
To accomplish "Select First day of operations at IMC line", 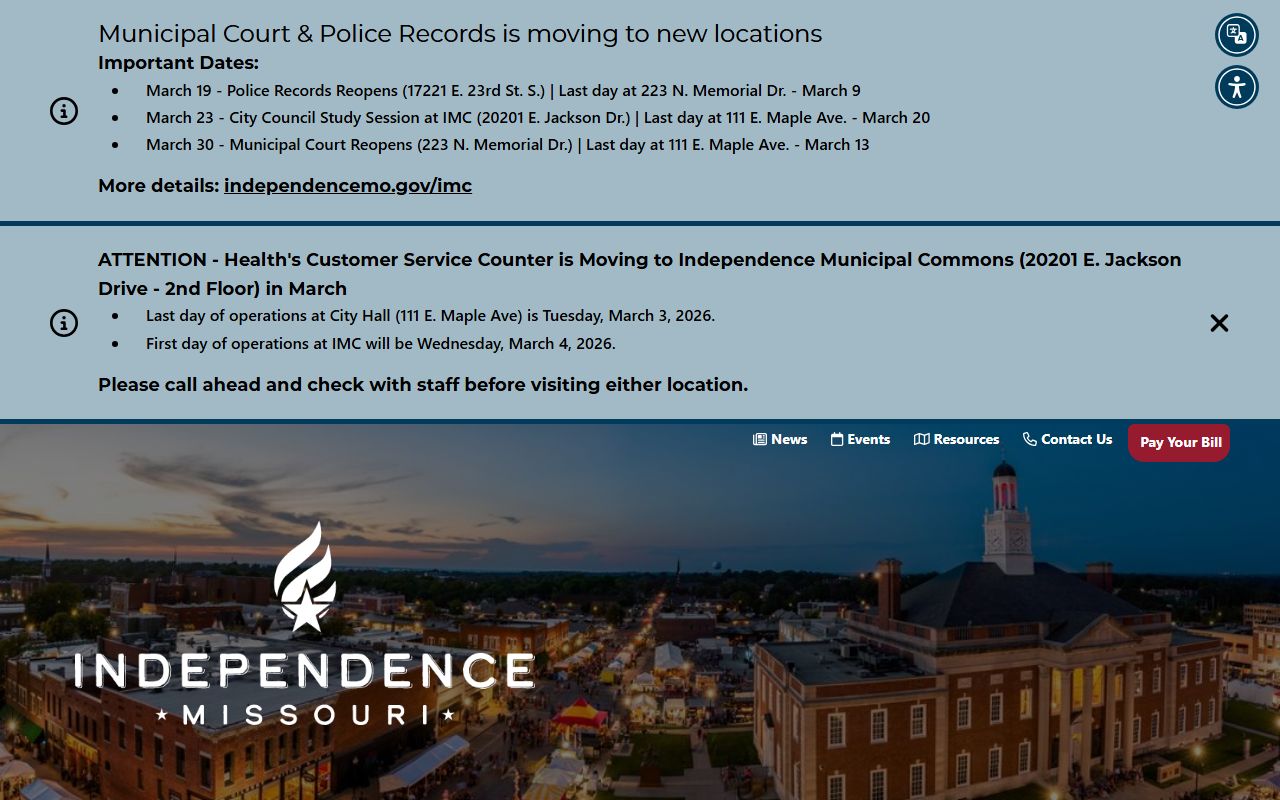I will [x=381, y=343].
